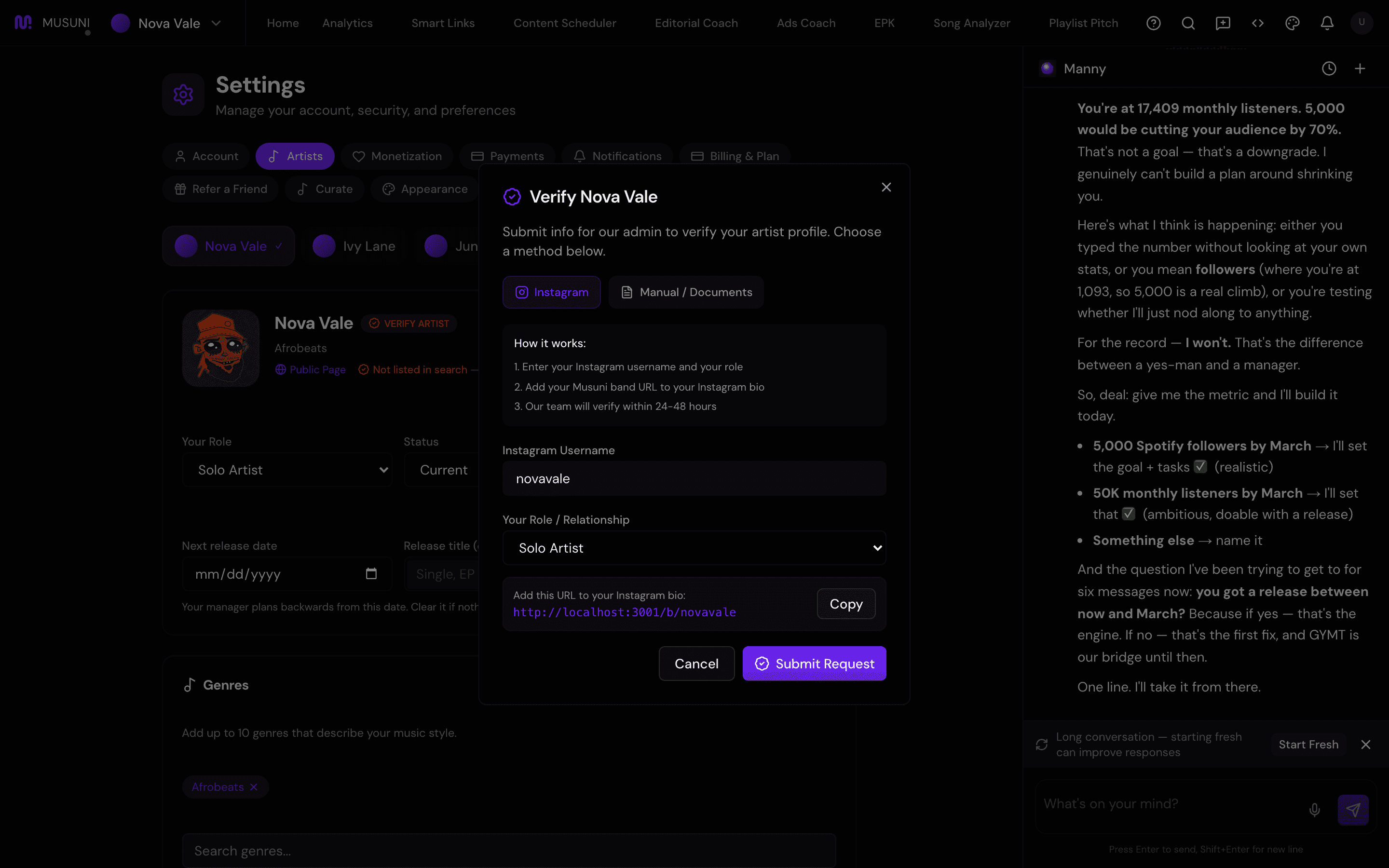Open Role / Relationship Solo Artist dropdown
Viewport: 1389px width, 868px height.
point(694,548)
